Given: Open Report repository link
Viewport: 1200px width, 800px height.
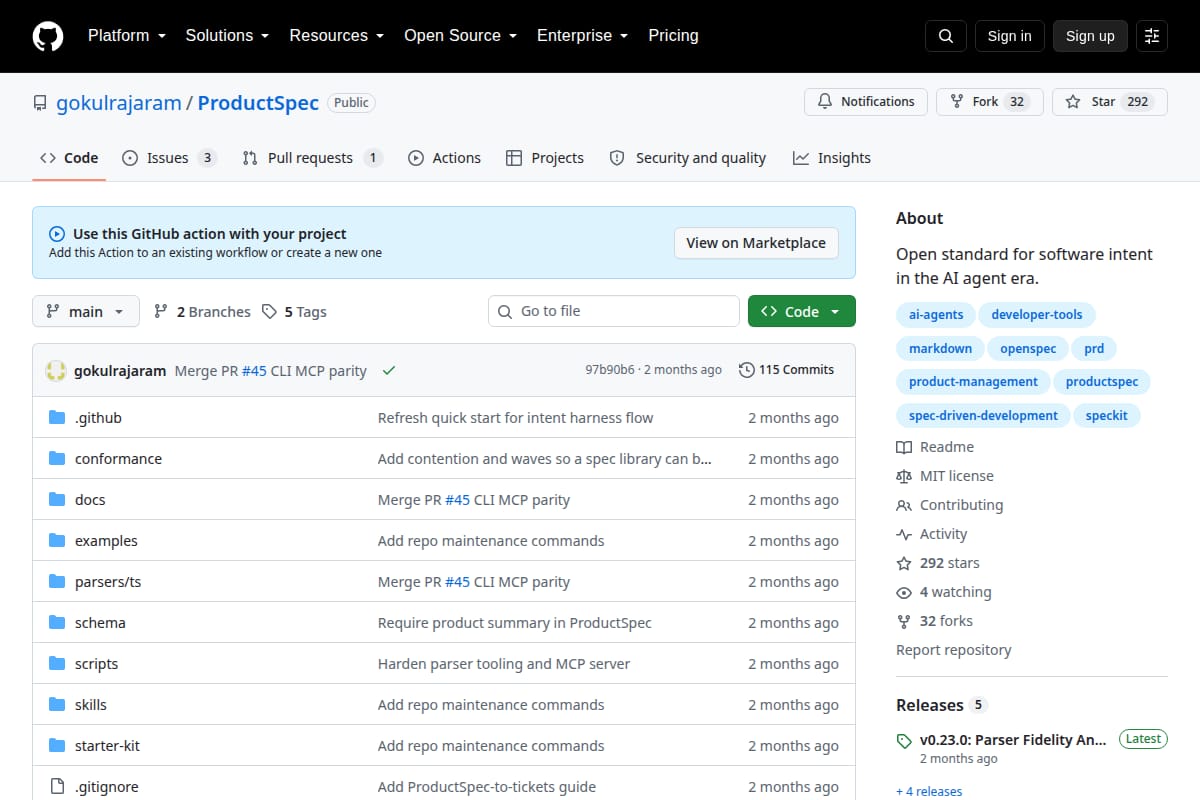Looking at the screenshot, I should point(954,650).
